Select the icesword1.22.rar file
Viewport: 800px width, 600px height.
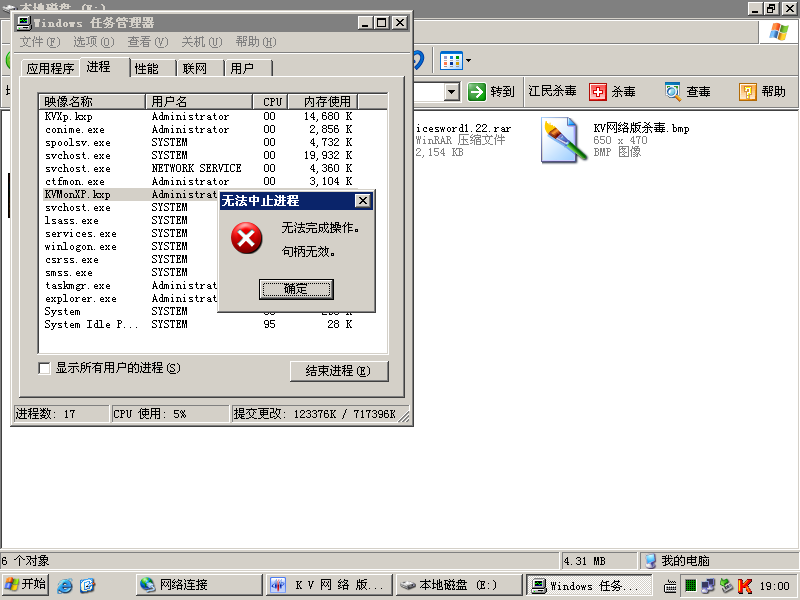[x=463, y=140]
